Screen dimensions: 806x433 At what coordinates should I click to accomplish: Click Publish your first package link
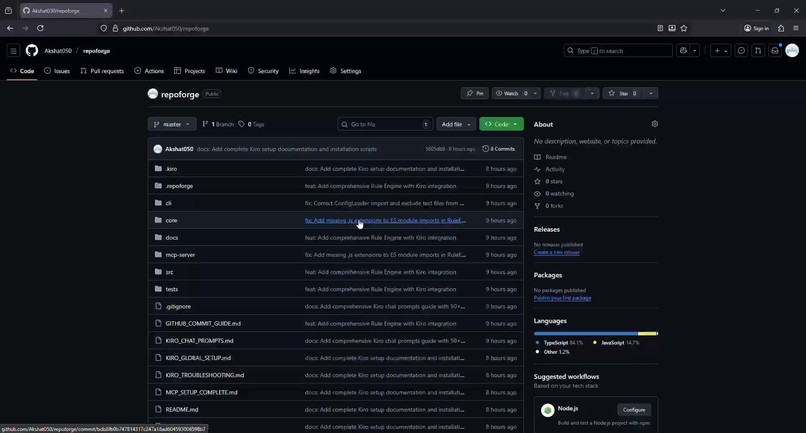[562, 298]
